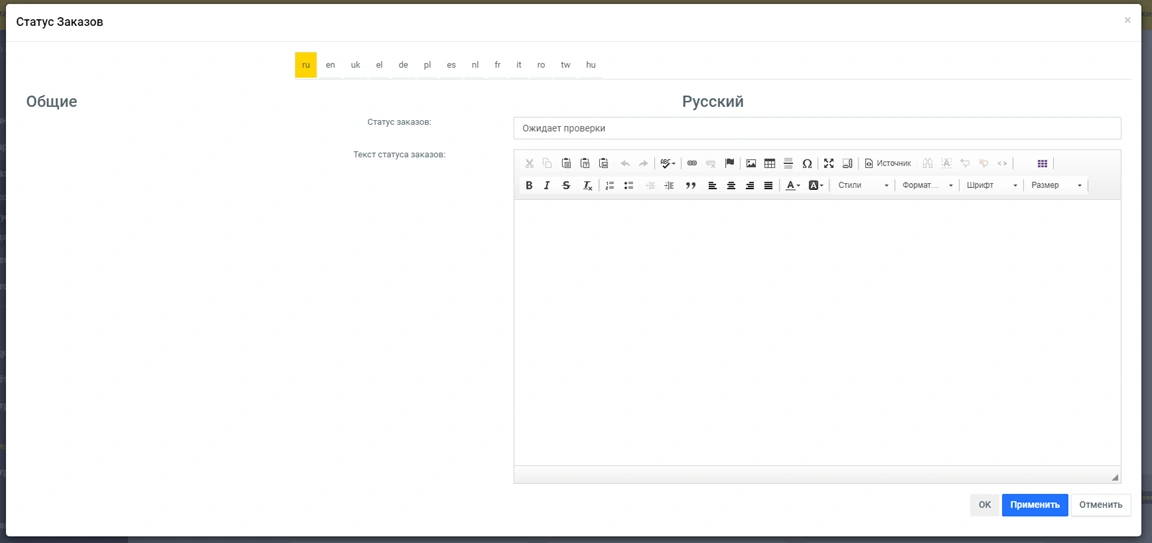Image resolution: width=1152 pixels, height=543 pixels.
Task: Click the numbered list icon
Action: [x=610, y=186]
